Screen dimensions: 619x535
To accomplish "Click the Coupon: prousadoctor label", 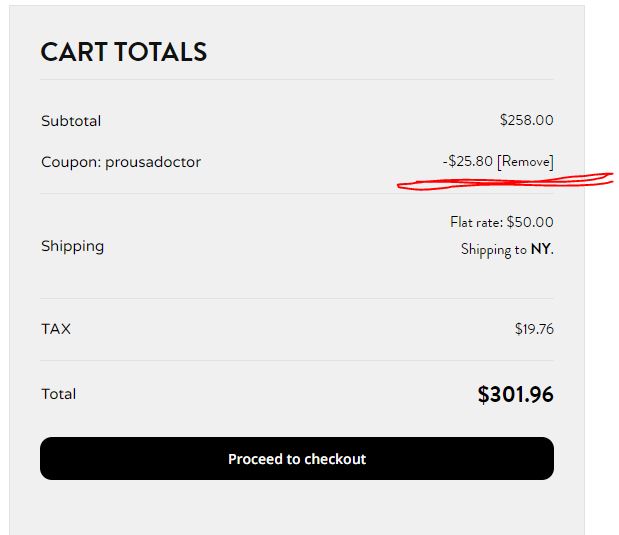I will coord(121,162).
